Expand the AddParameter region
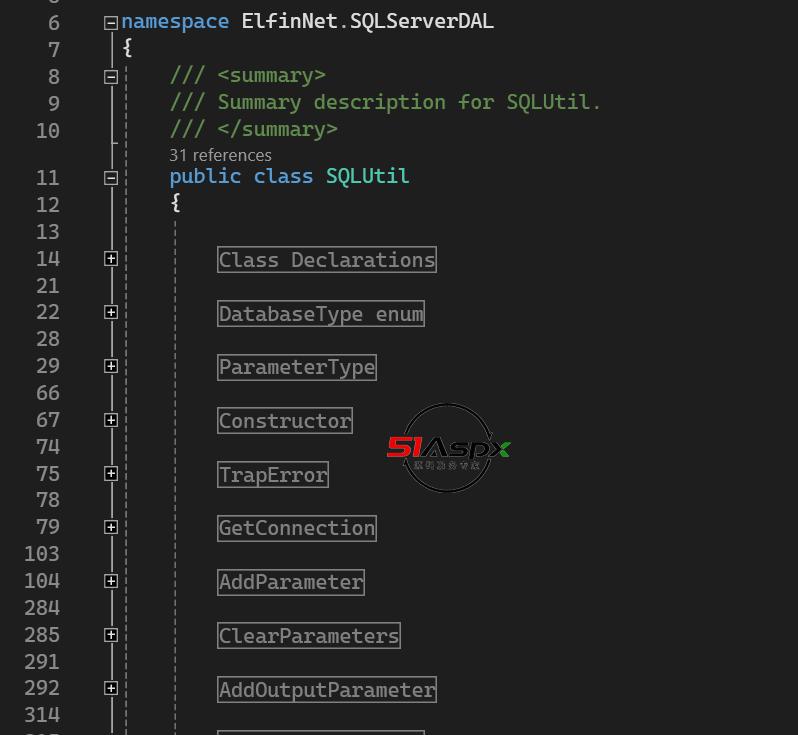798x735 pixels. click(111, 581)
